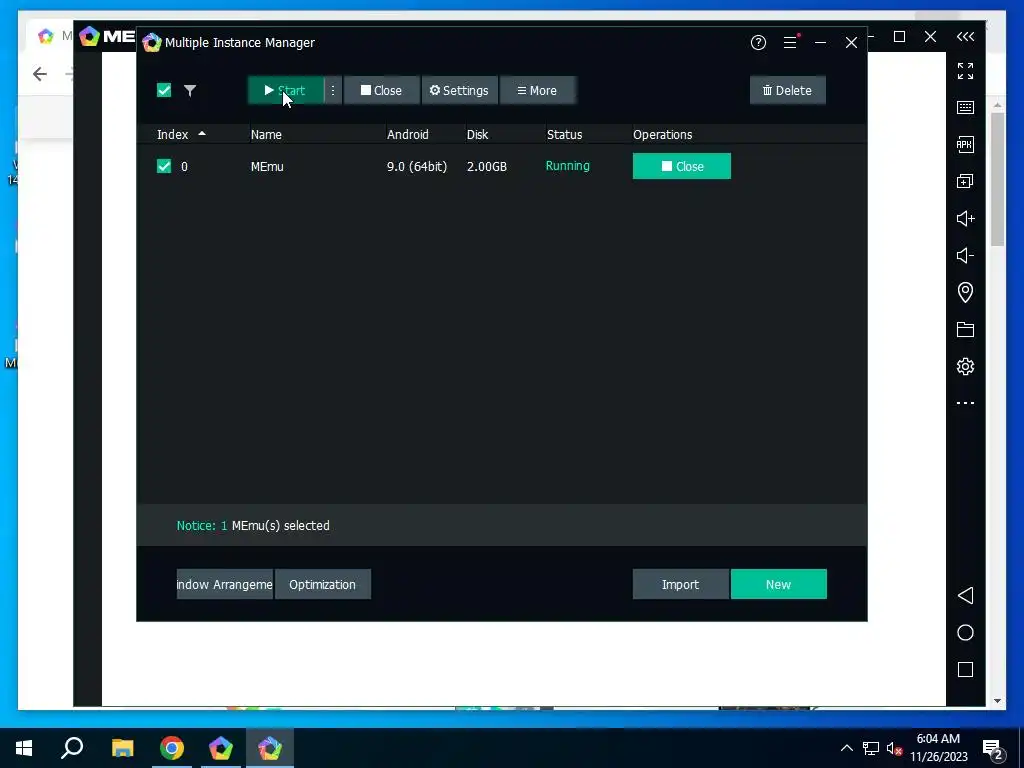Open batch Settings
1024x768 pixels.
click(459, 91)
